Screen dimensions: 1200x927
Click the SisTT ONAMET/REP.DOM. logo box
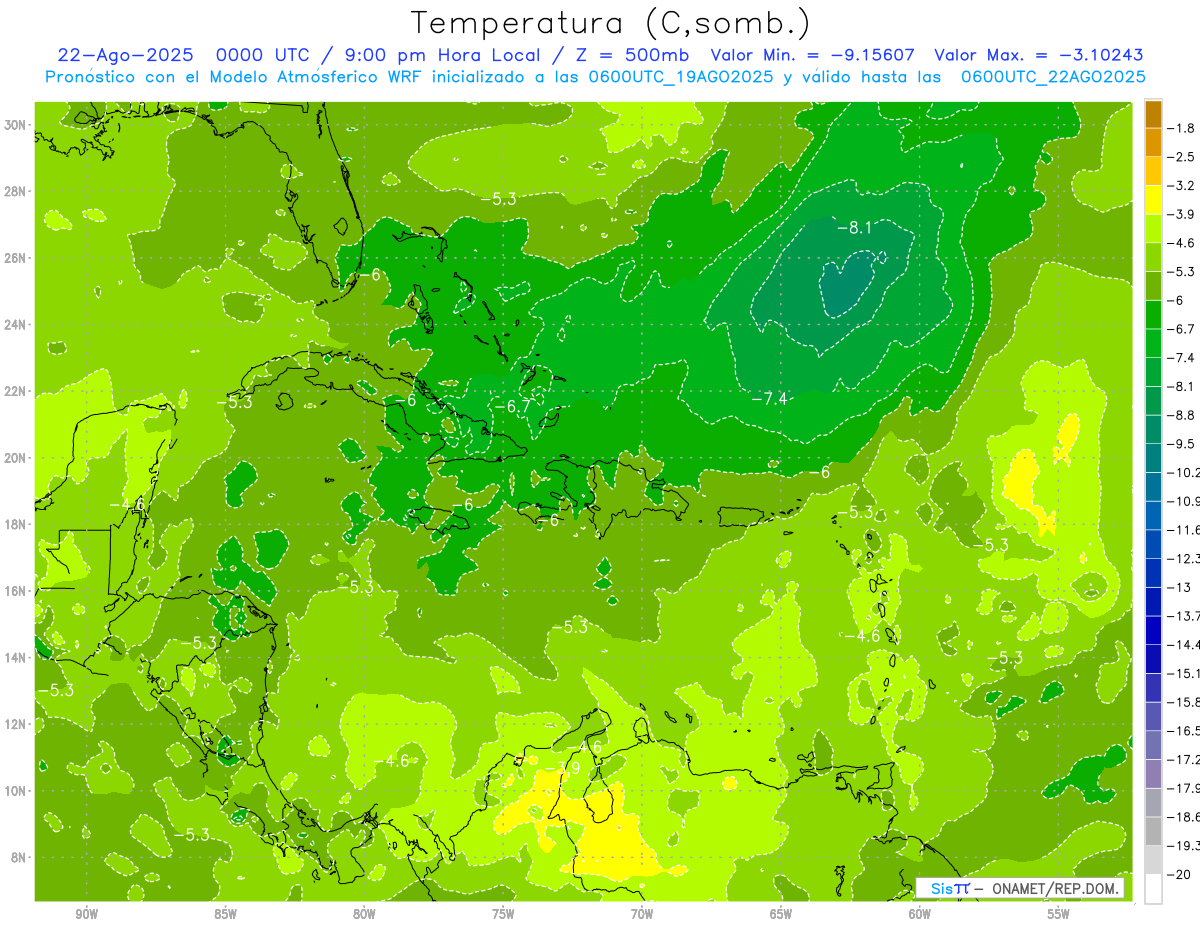click(x=1019, y=888)
